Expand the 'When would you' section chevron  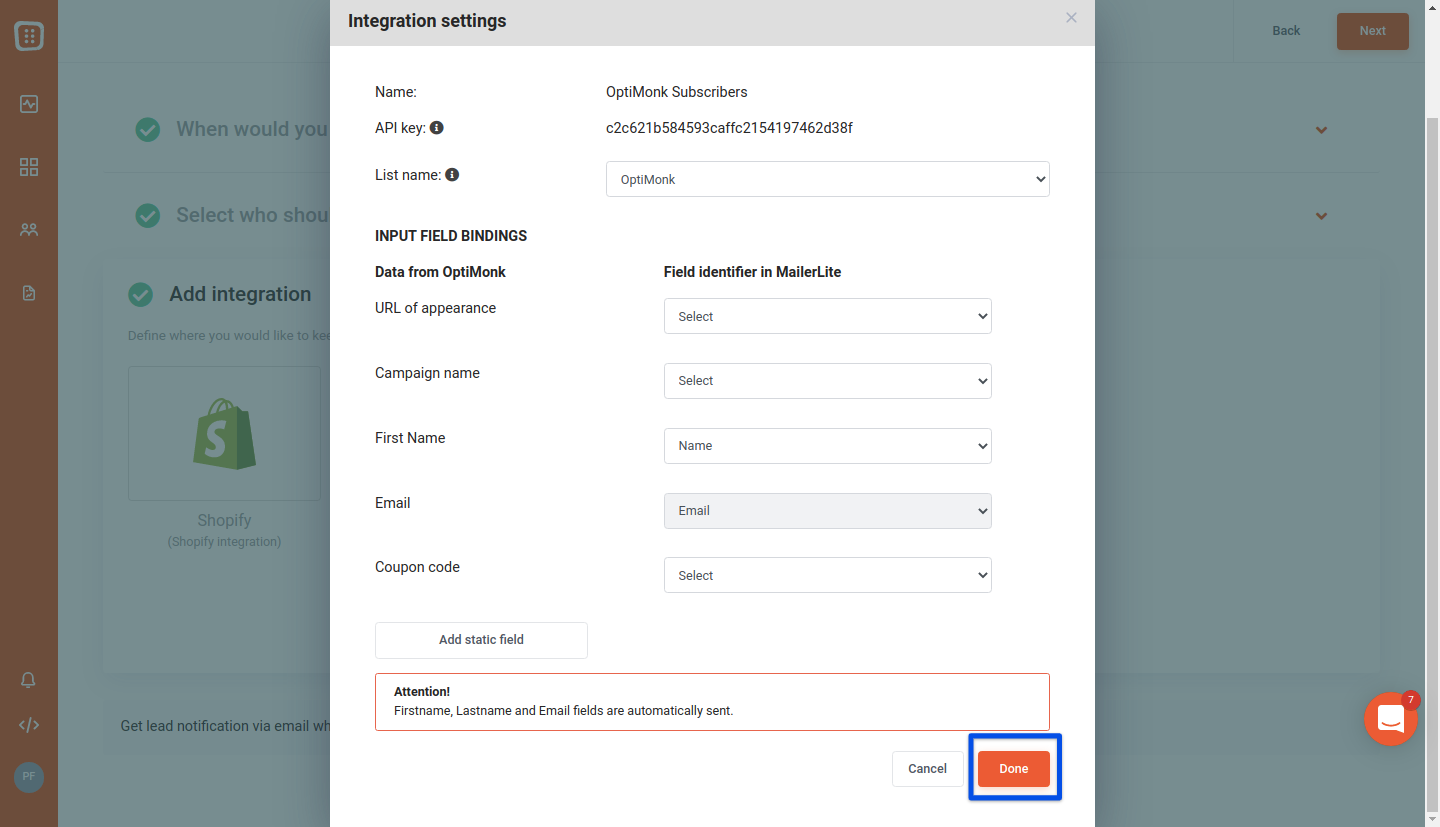1322,130
